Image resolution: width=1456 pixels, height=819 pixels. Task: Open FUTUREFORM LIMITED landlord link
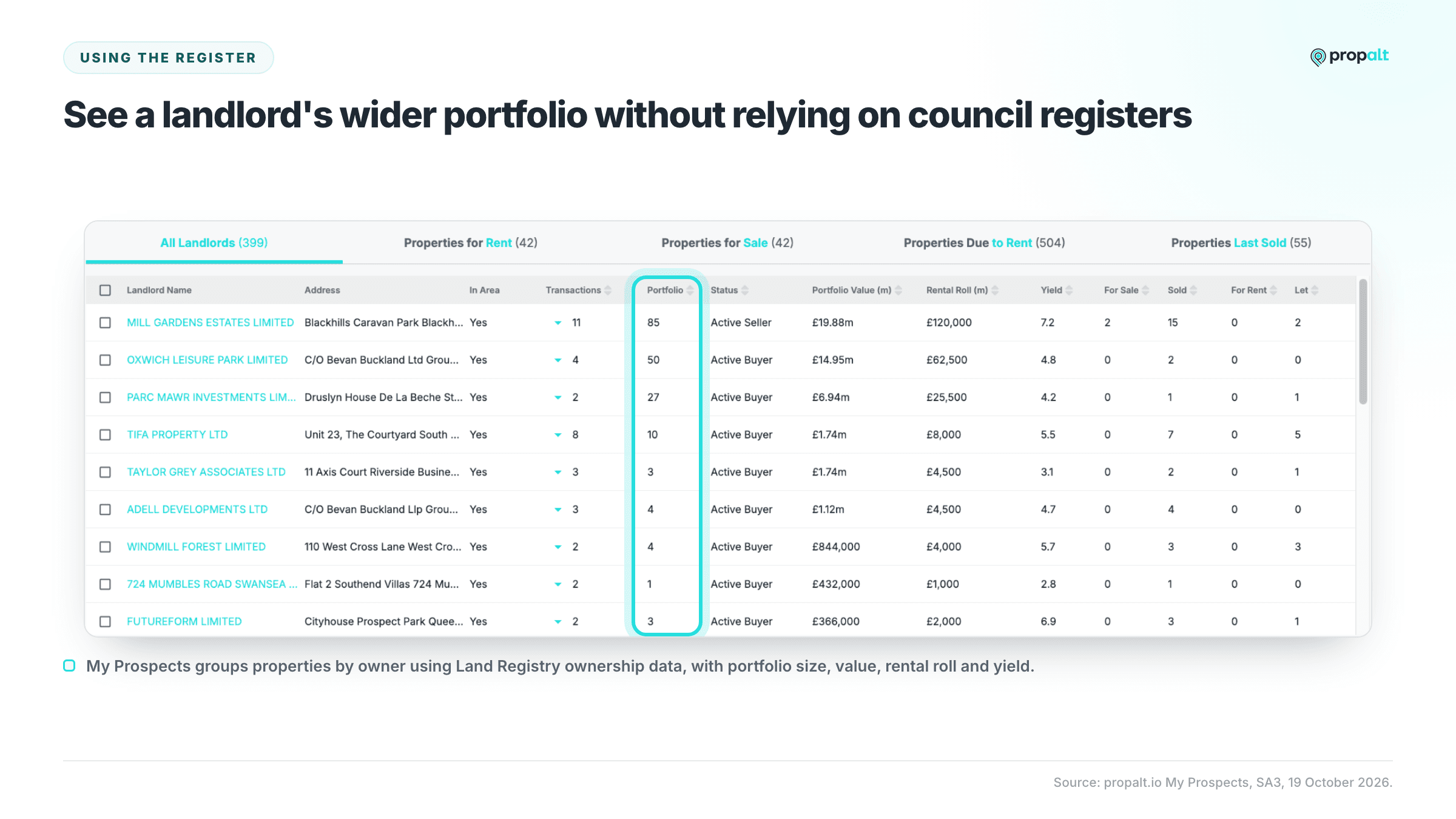[184, 622]
